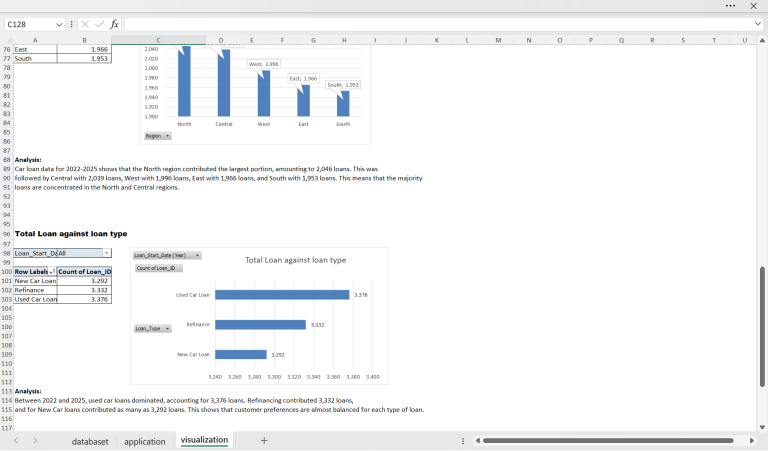The height and width of the screenshot is (451, 768).
Task: Add a new sheet with plus icon
Action: [264, 440]
